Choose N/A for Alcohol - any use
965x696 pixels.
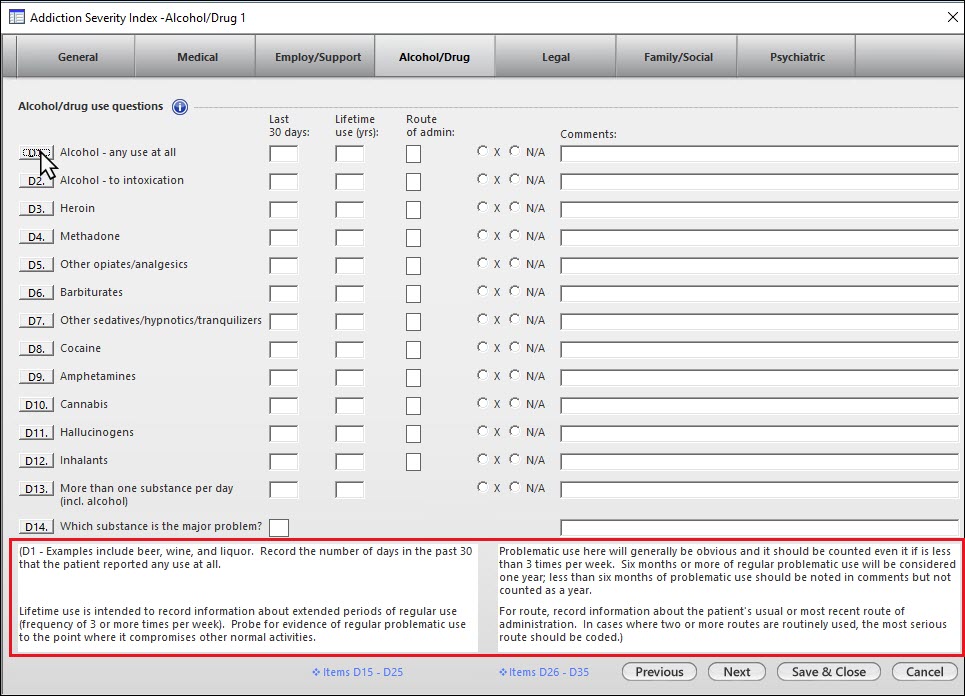pos(515,152)
